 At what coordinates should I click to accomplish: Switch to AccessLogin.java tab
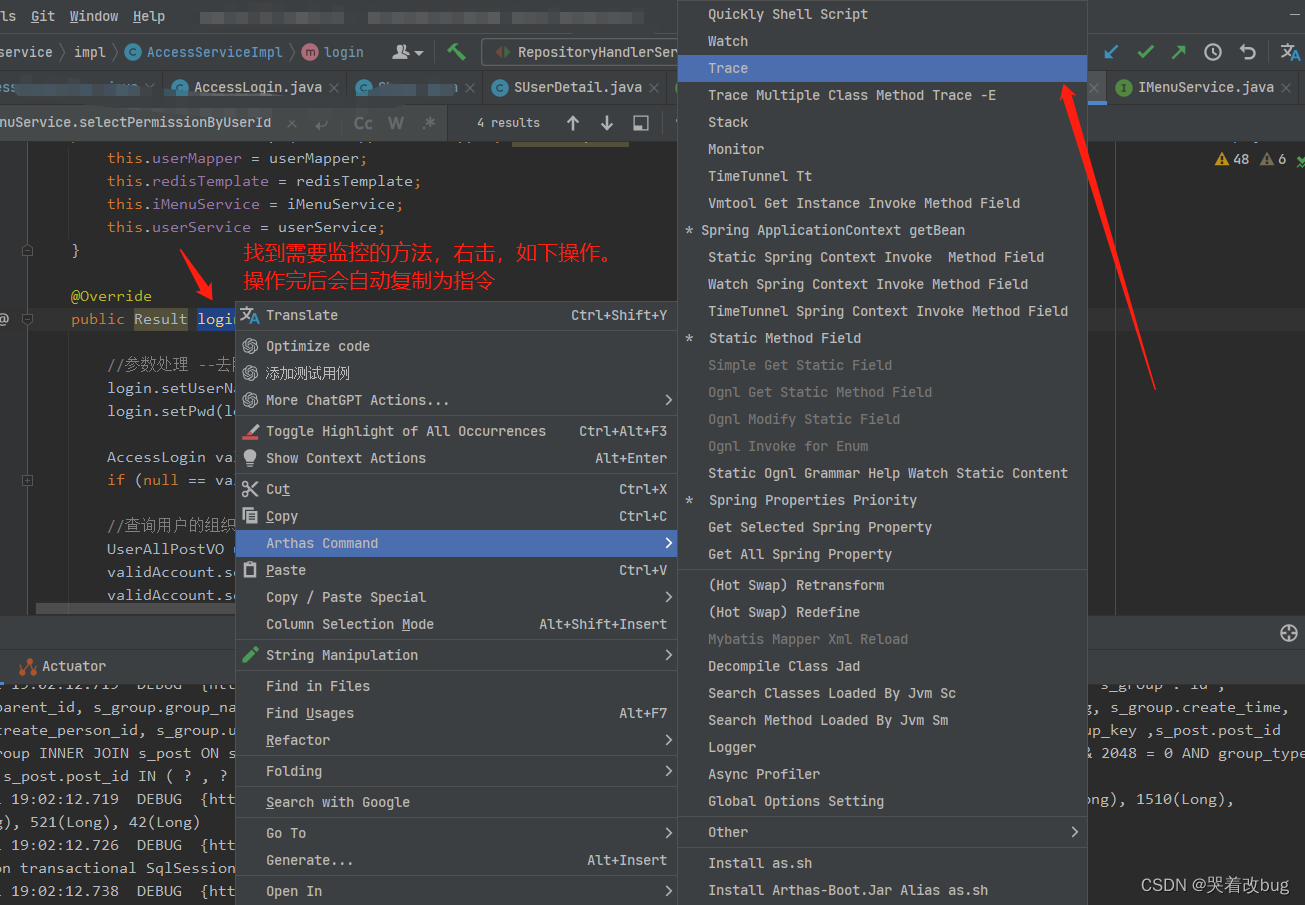(257, 87)
